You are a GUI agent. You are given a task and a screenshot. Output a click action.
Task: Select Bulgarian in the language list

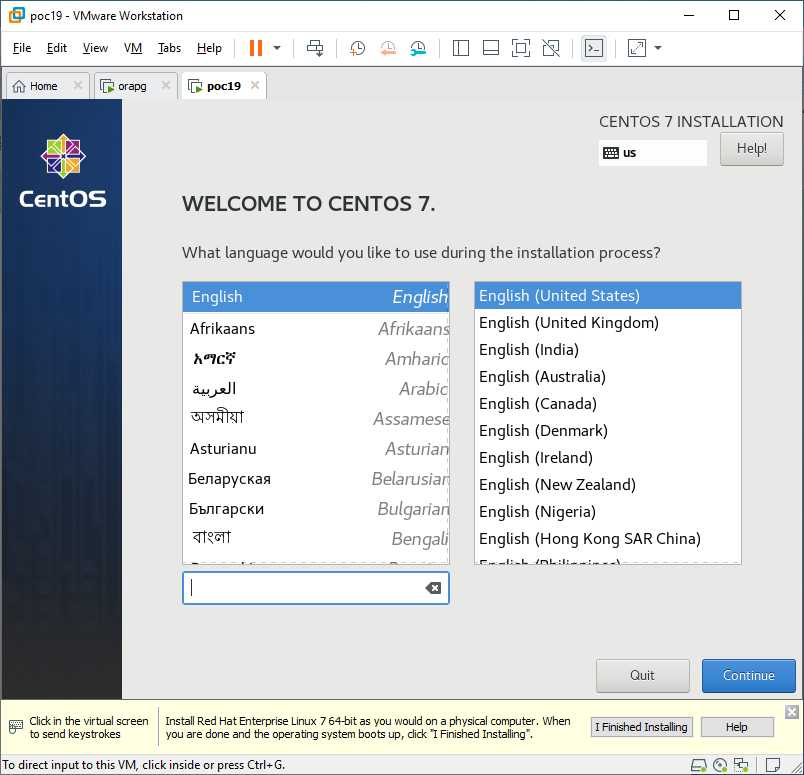point(316,509)
